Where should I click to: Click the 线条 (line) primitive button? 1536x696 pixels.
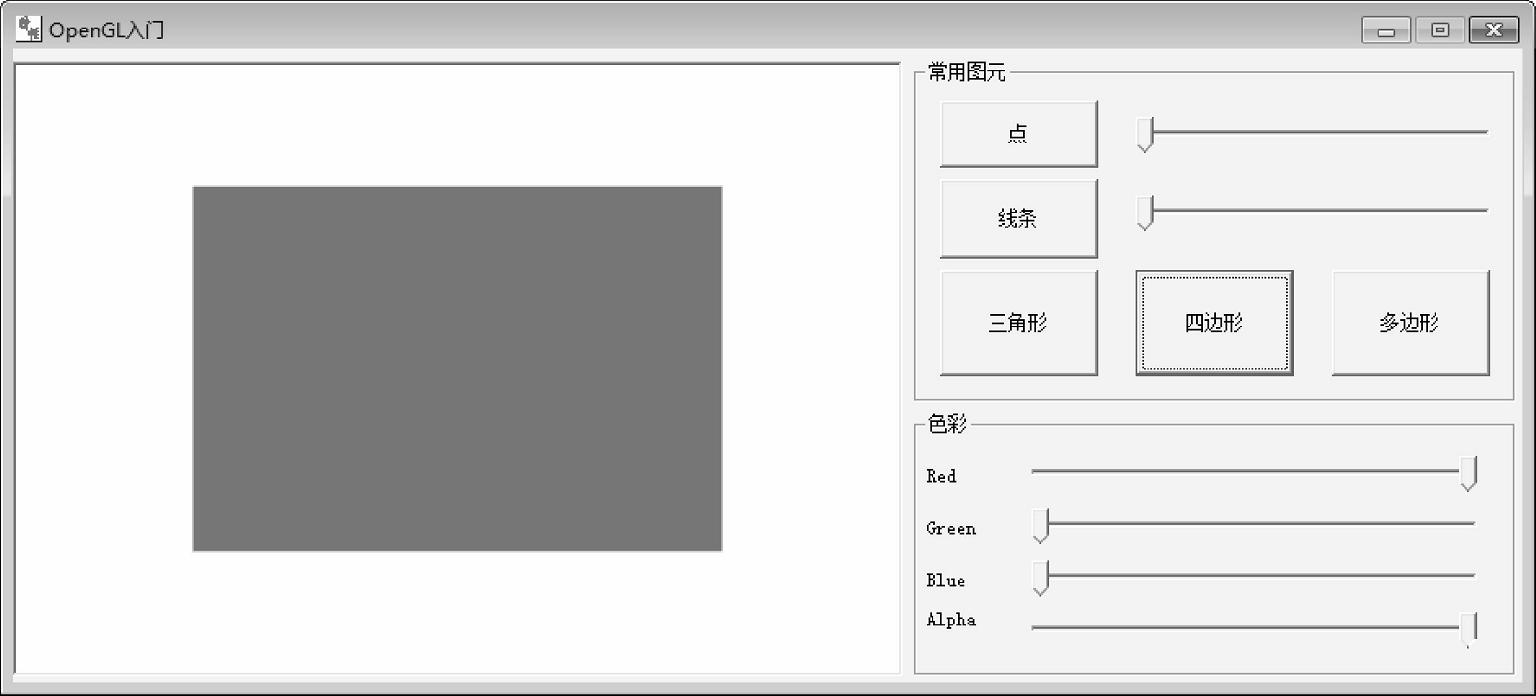click(1018, 219)
